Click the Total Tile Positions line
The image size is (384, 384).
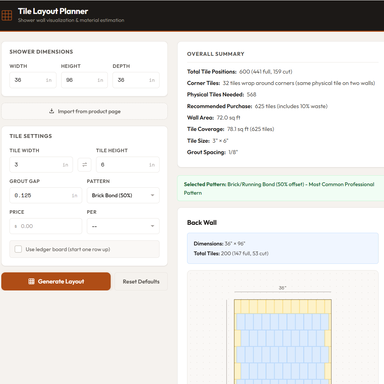click(x=239, y=72)
